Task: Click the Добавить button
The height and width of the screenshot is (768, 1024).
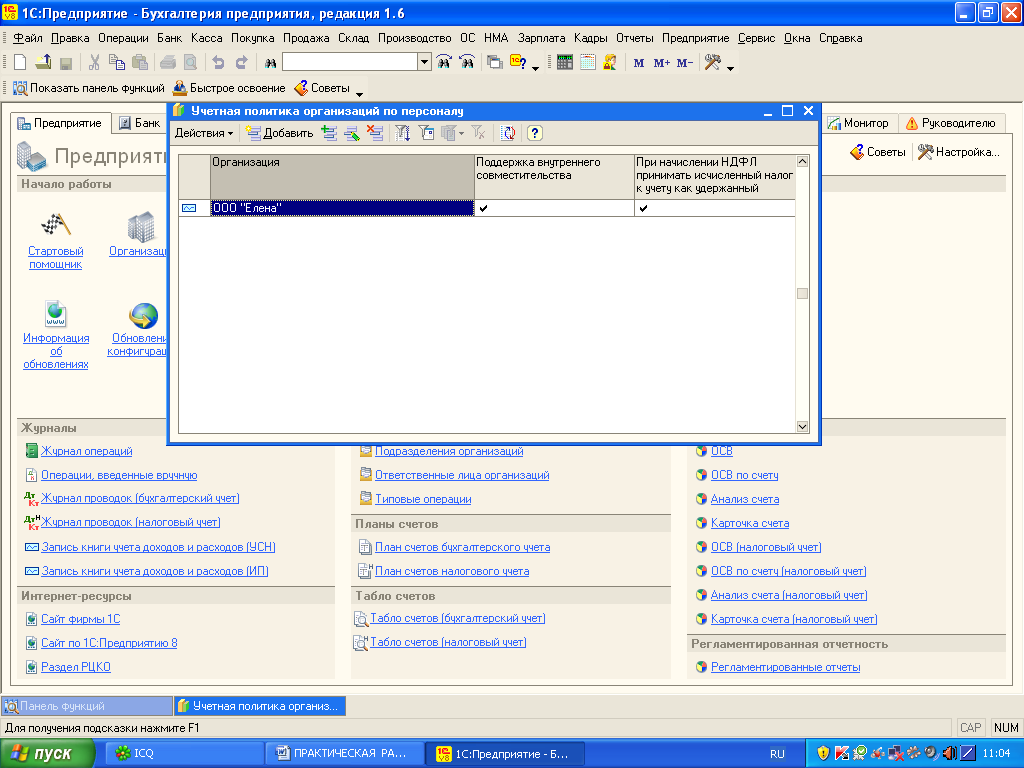Action: pos(280,133)
